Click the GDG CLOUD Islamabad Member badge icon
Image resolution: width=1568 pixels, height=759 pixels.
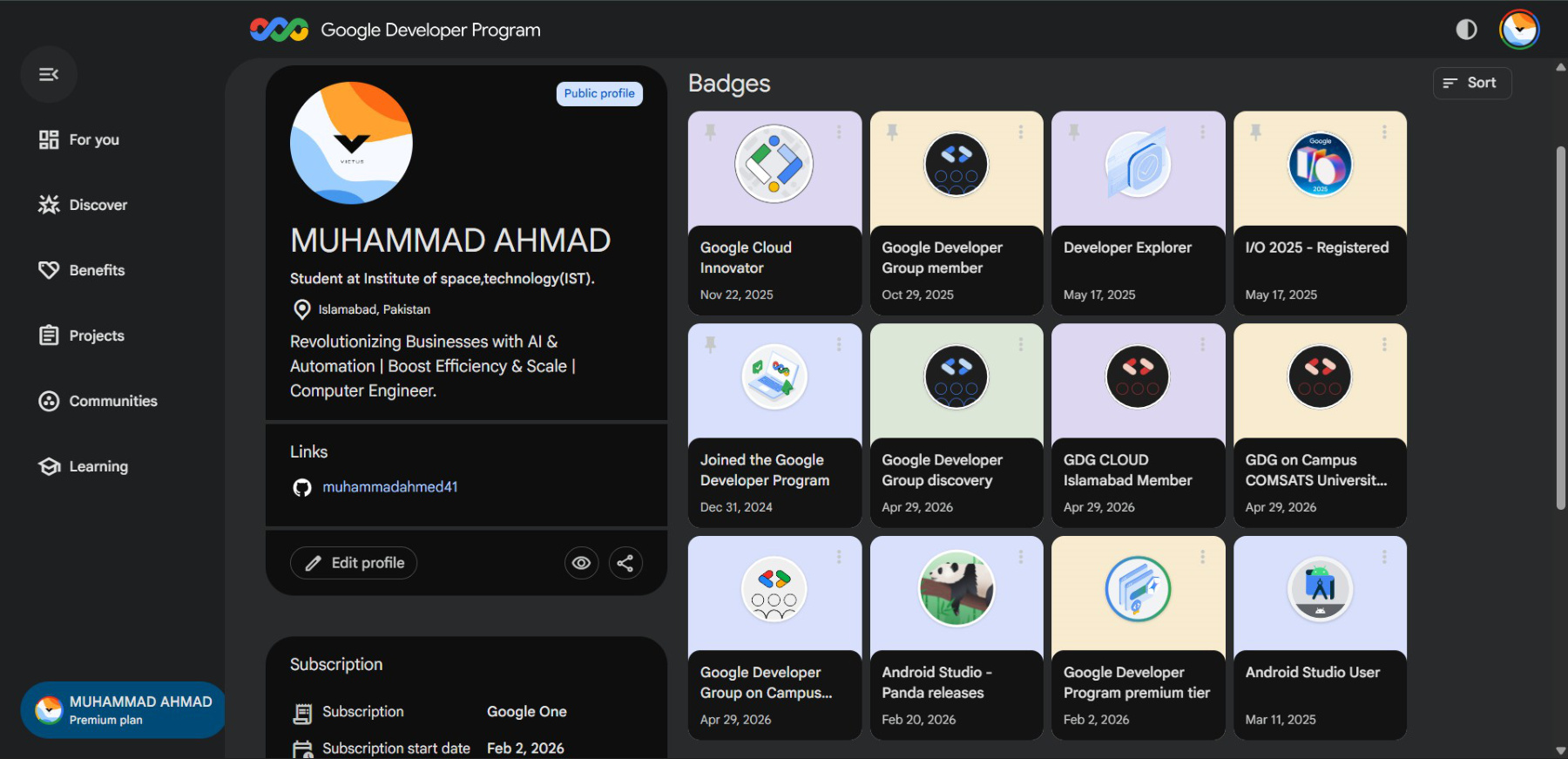1138,376
